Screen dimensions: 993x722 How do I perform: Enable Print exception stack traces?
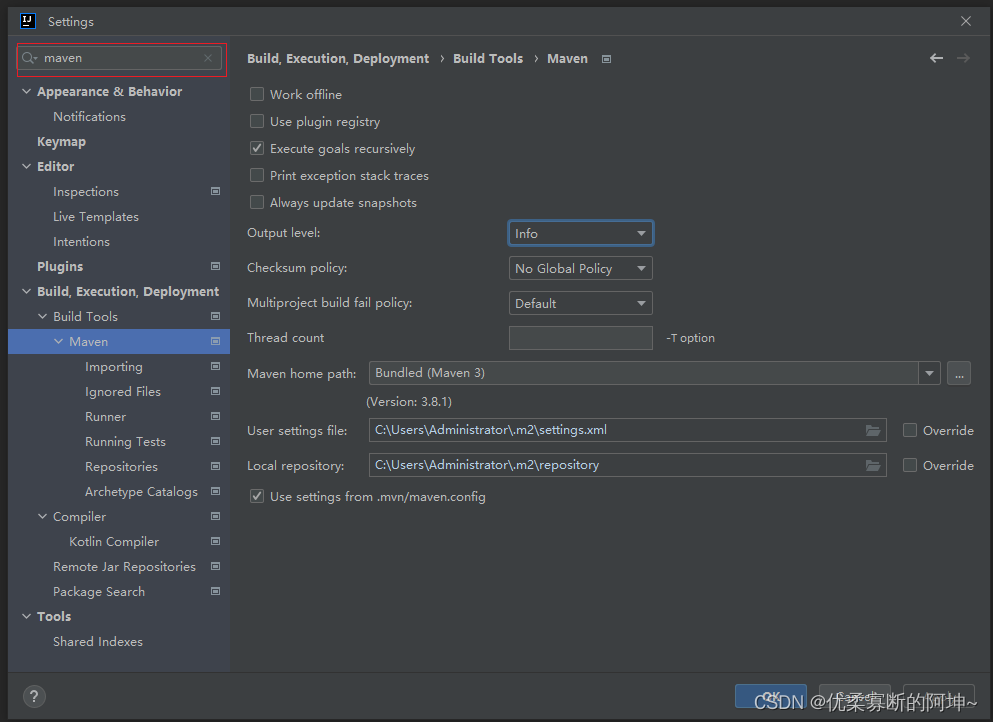click(x=256, y=175)
